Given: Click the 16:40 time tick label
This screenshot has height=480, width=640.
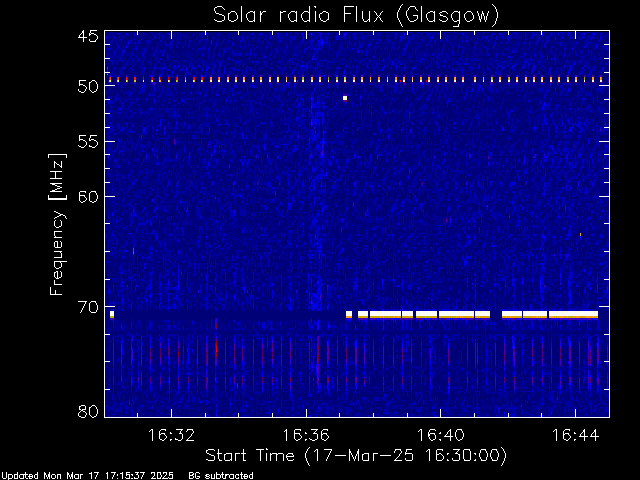Looking at the screenshot, I should (440, 435).
